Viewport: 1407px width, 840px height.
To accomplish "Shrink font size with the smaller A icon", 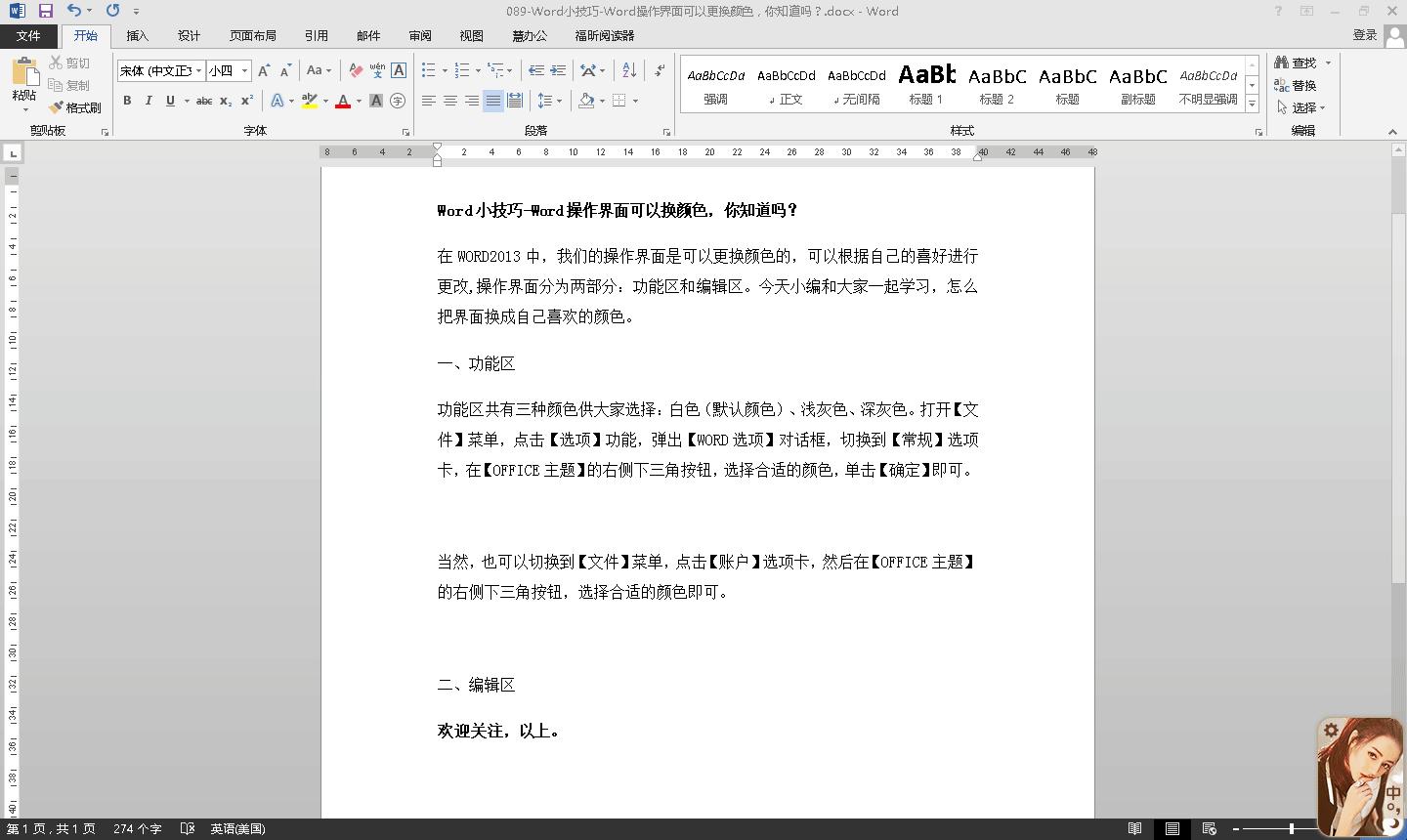I will click(x=285, y=70).
